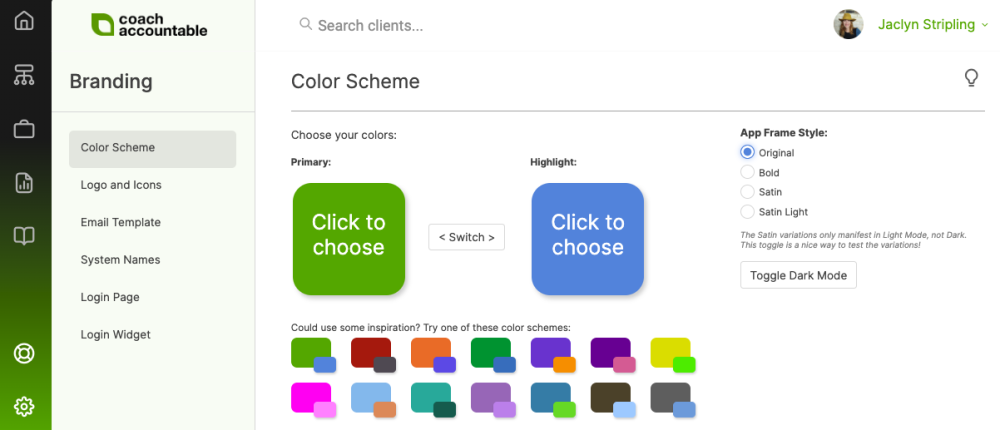Click the lifebuoy support icon
The height and width of the screenshot is (430, 1000).
coord(24,353)
